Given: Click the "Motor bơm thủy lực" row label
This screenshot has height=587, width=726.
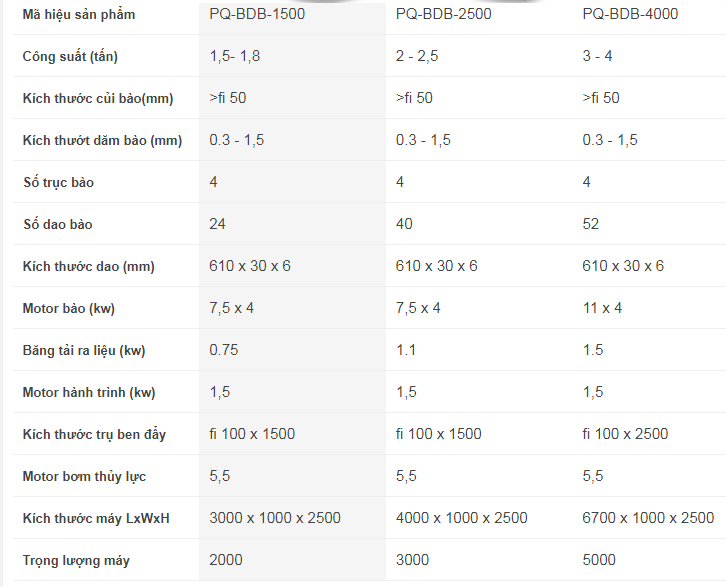Looking at the screenshot, I should point(85,477).
